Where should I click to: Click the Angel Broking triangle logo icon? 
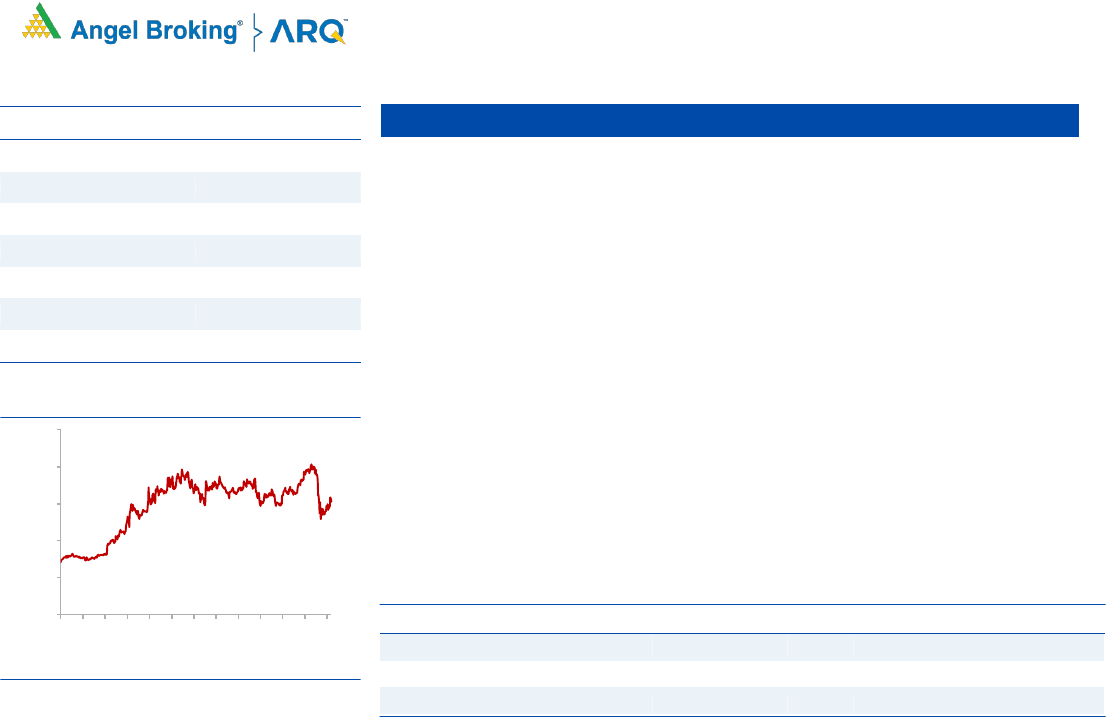tap(42, 21)
